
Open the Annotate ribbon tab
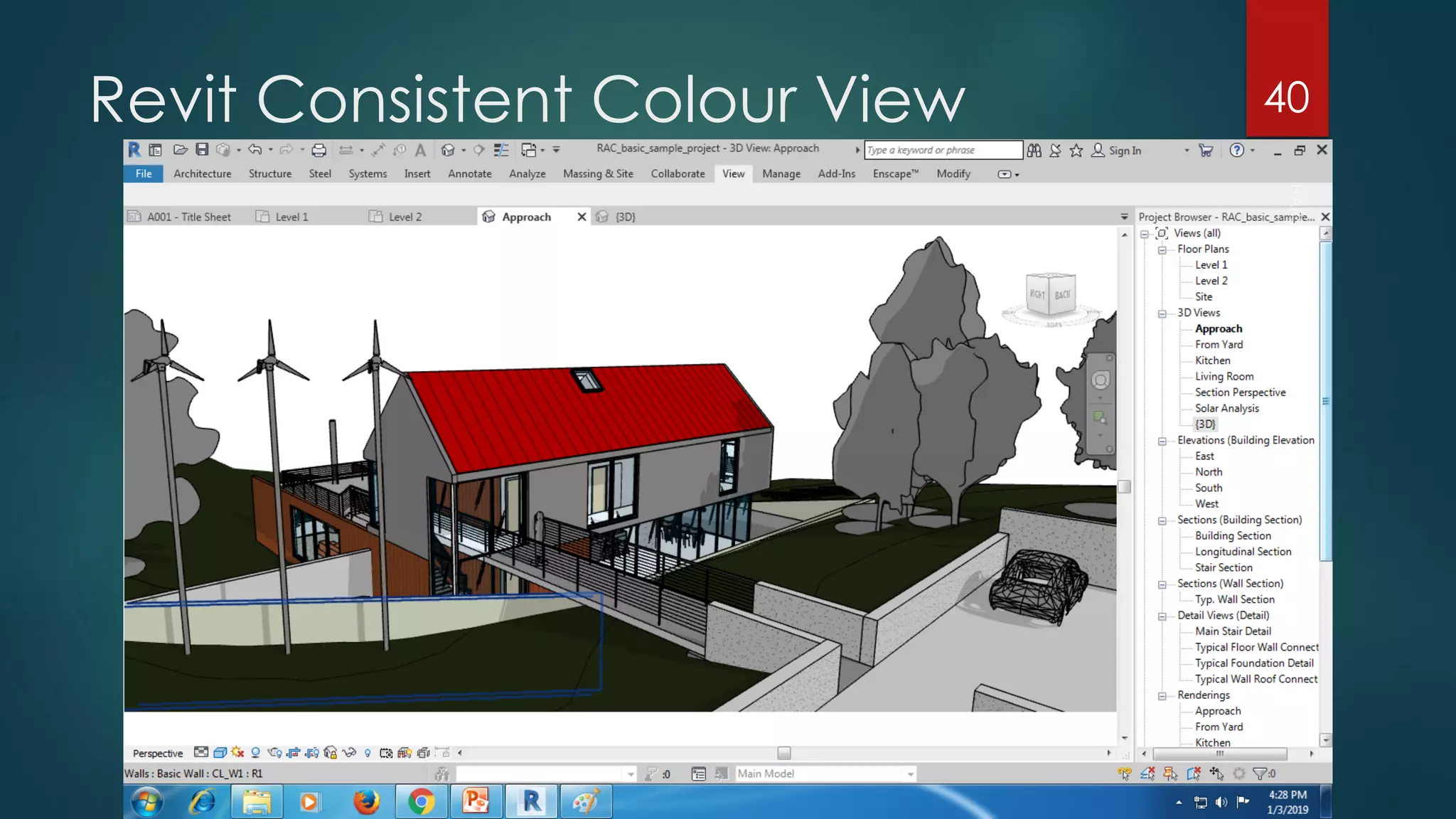470,173
